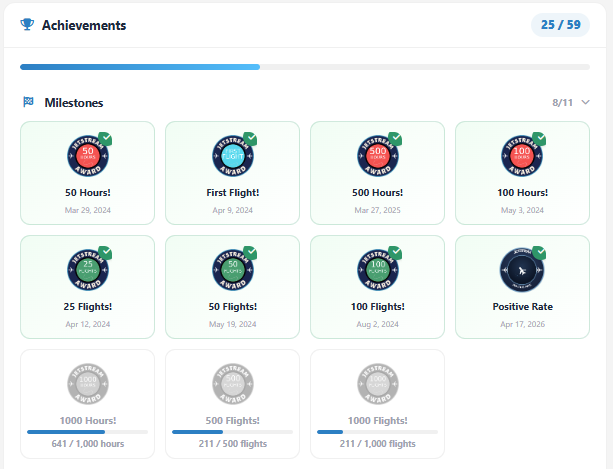Click the date Apr 9, 2024
This screenshot has height=469, width=613.
[233, 210]
